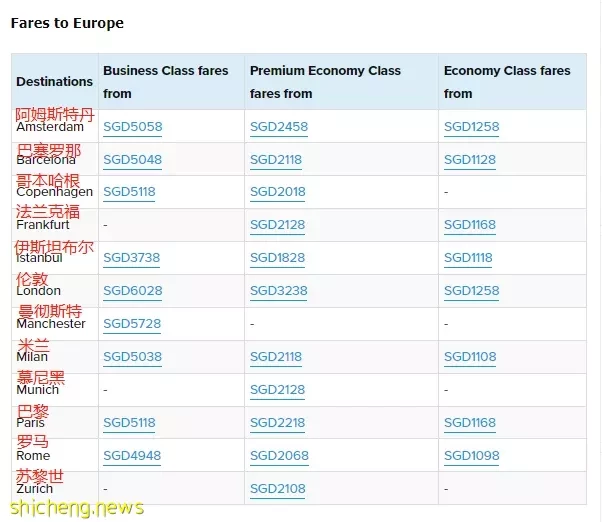The height and width of the screenshot is (522, 602).
Task: Open Amsterdam Business Class fare SGD5058
Action: coord(133,127)
